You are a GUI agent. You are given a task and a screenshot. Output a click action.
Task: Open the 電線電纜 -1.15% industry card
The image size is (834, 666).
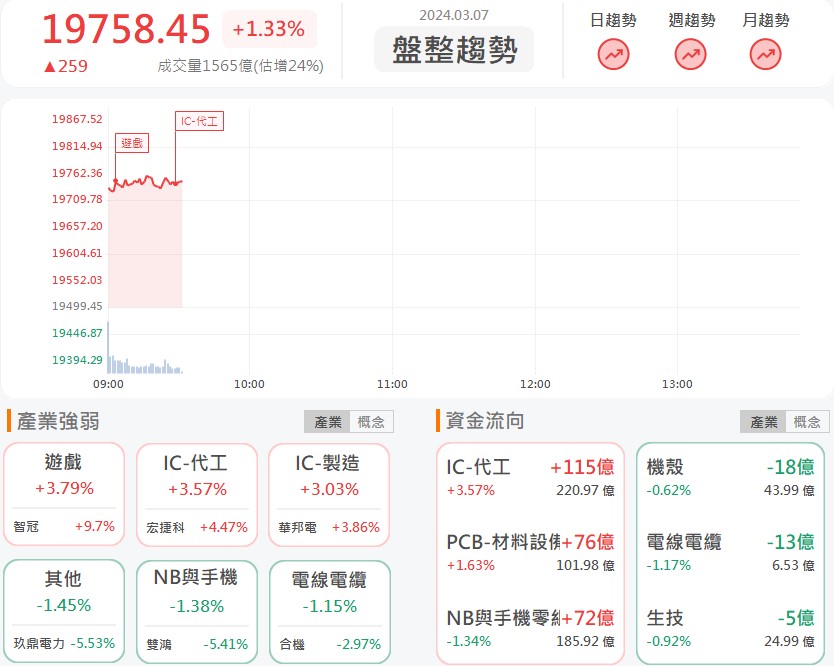[330, 612]
